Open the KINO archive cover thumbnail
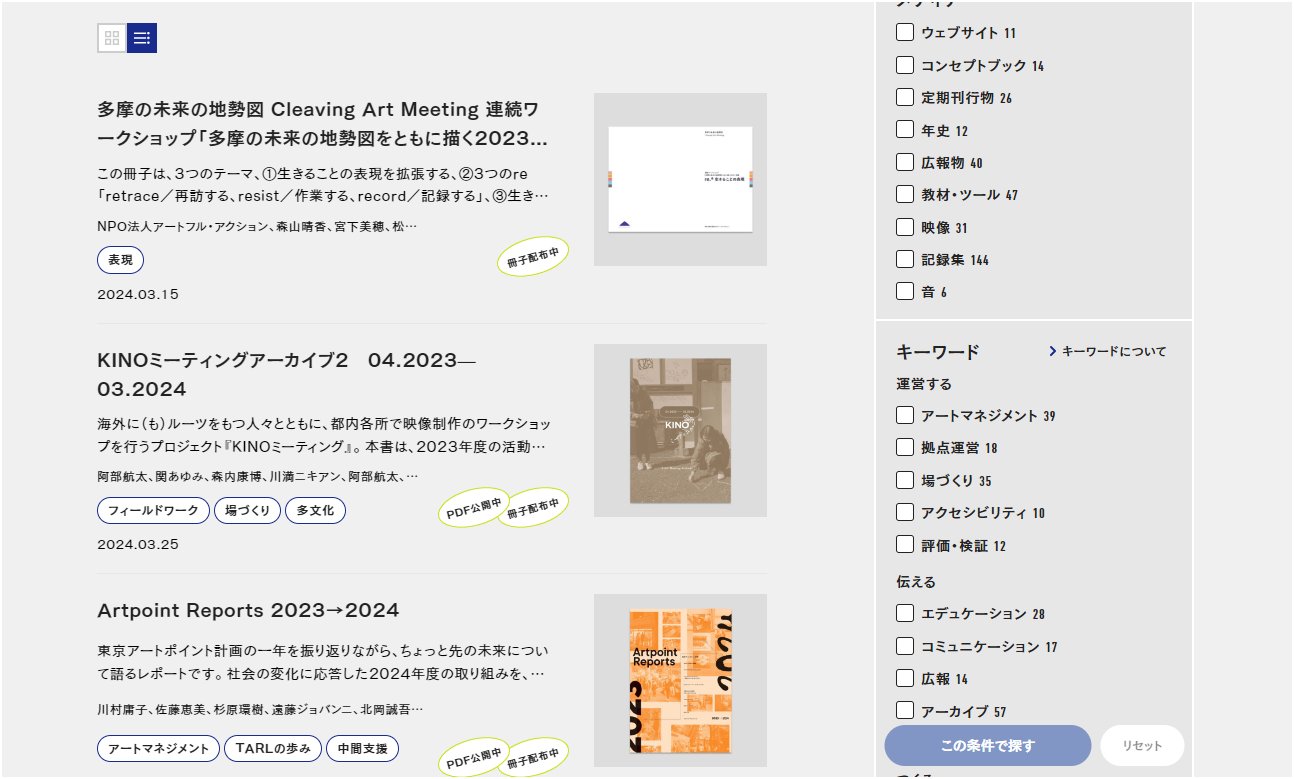This screenshot has height=779, width=1294. [680, 430]
